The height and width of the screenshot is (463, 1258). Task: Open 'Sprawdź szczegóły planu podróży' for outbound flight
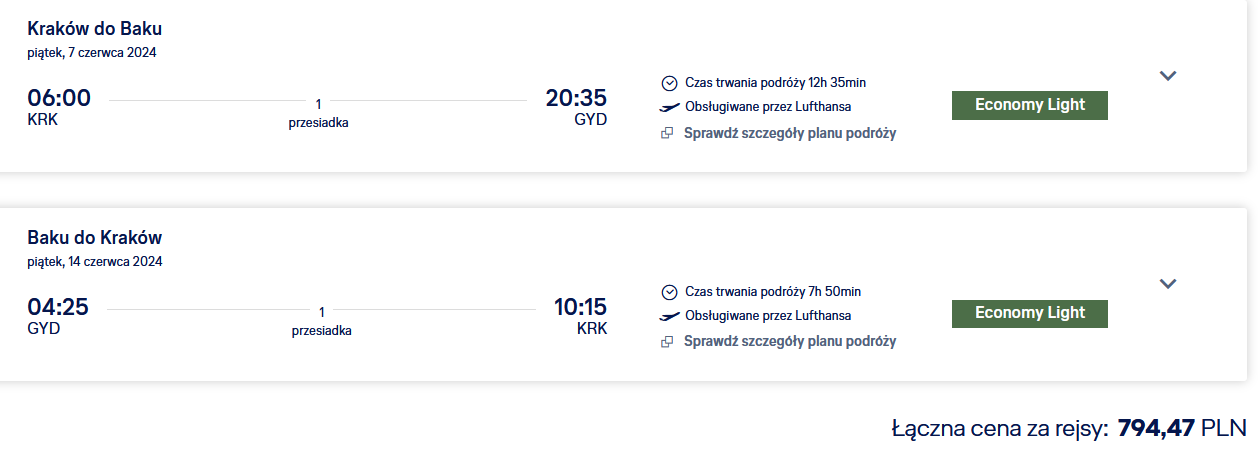point(790,133)
